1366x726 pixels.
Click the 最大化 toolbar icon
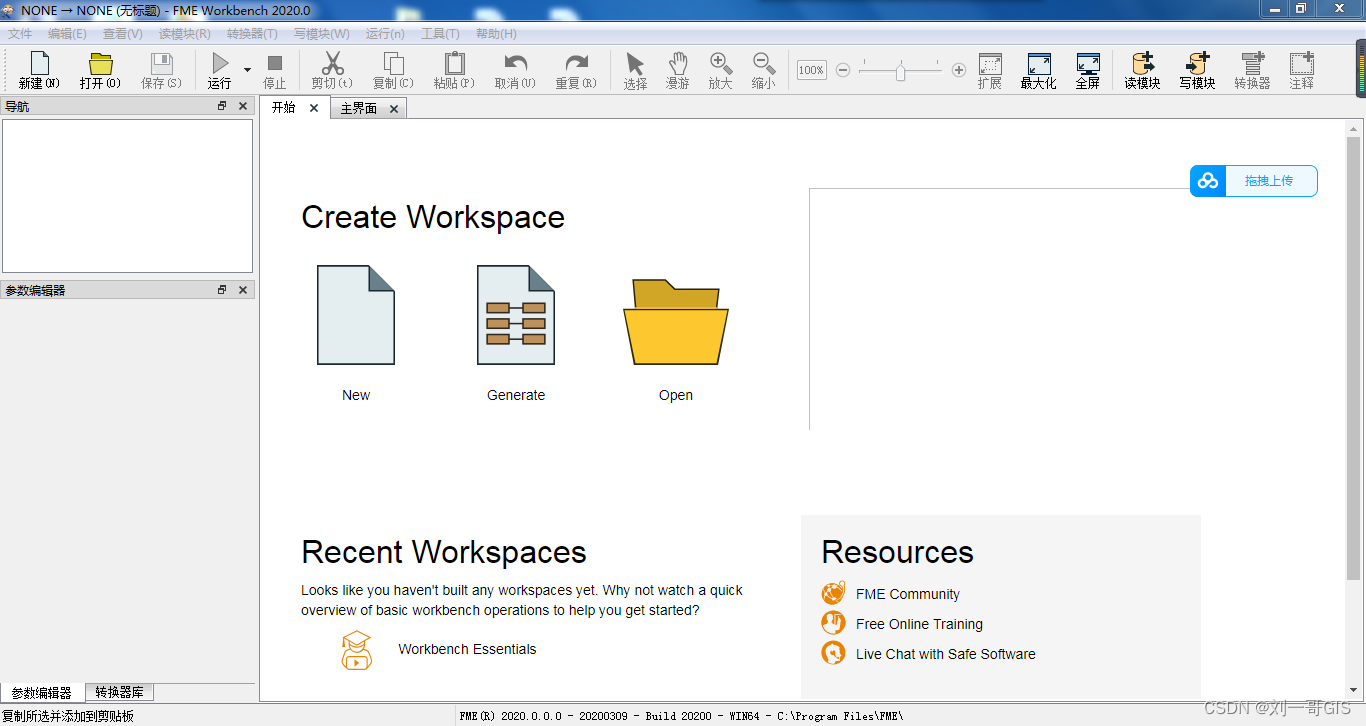click(x=1039, y=64)
